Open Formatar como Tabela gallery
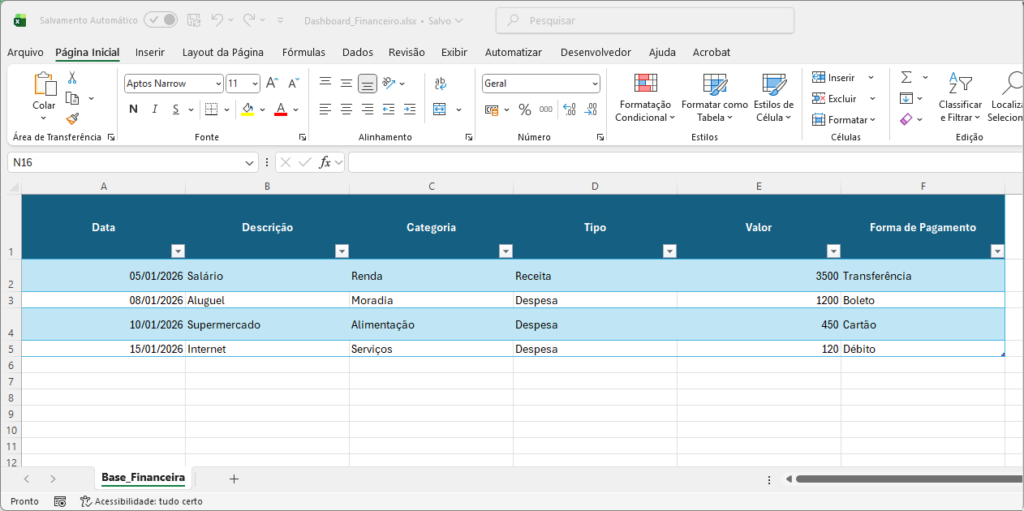1024x511 pixels. coord(714,97)
